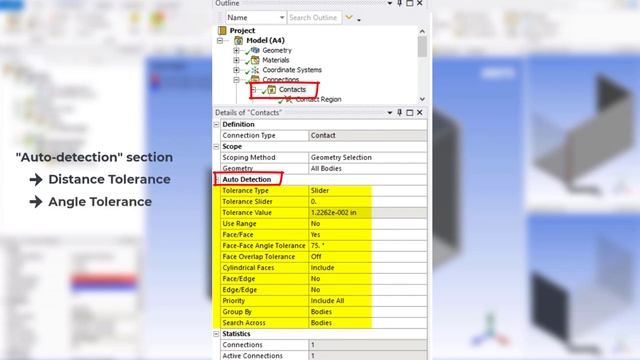Toggle Face/Face value "Yes"

tap(368, 235)
